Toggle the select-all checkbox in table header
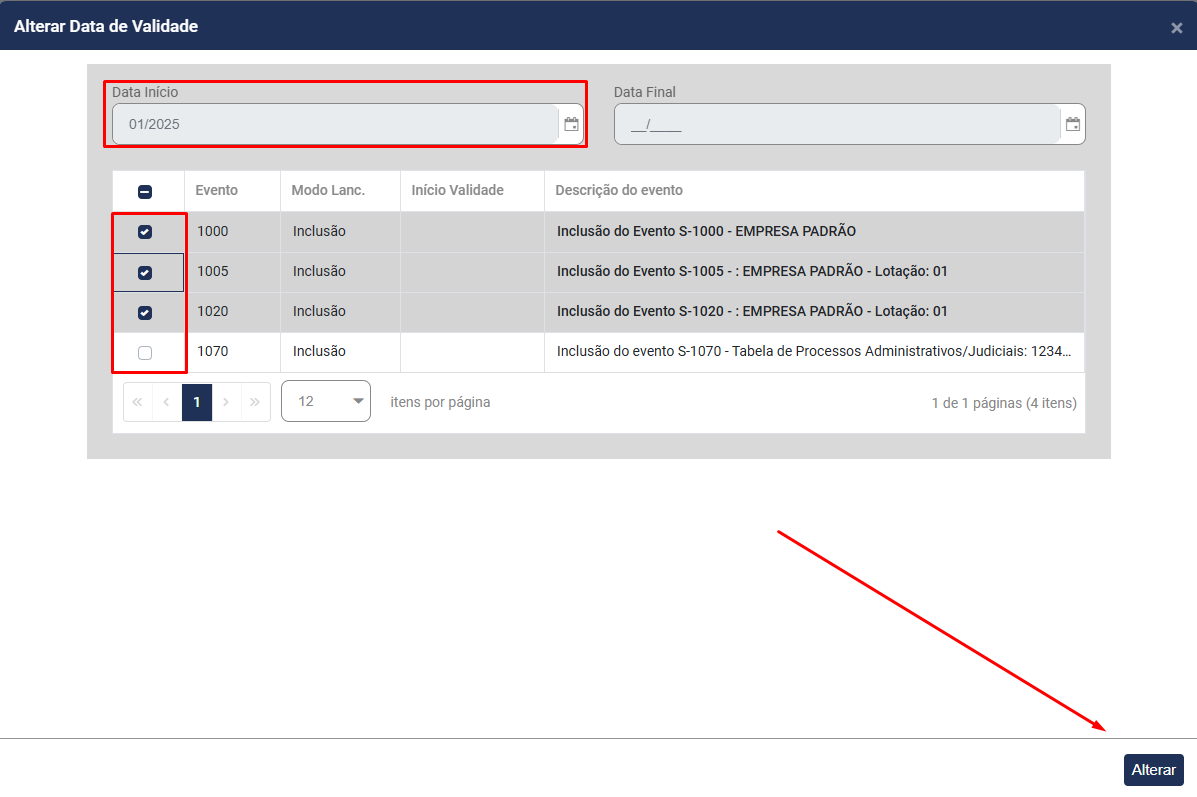 tap(145, 191)
